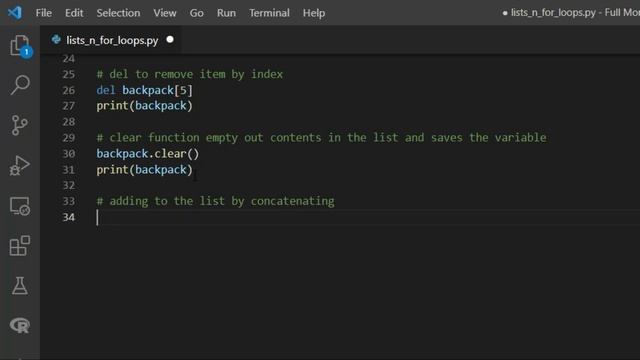Open the Search view icon

click(x=20, y=85)
